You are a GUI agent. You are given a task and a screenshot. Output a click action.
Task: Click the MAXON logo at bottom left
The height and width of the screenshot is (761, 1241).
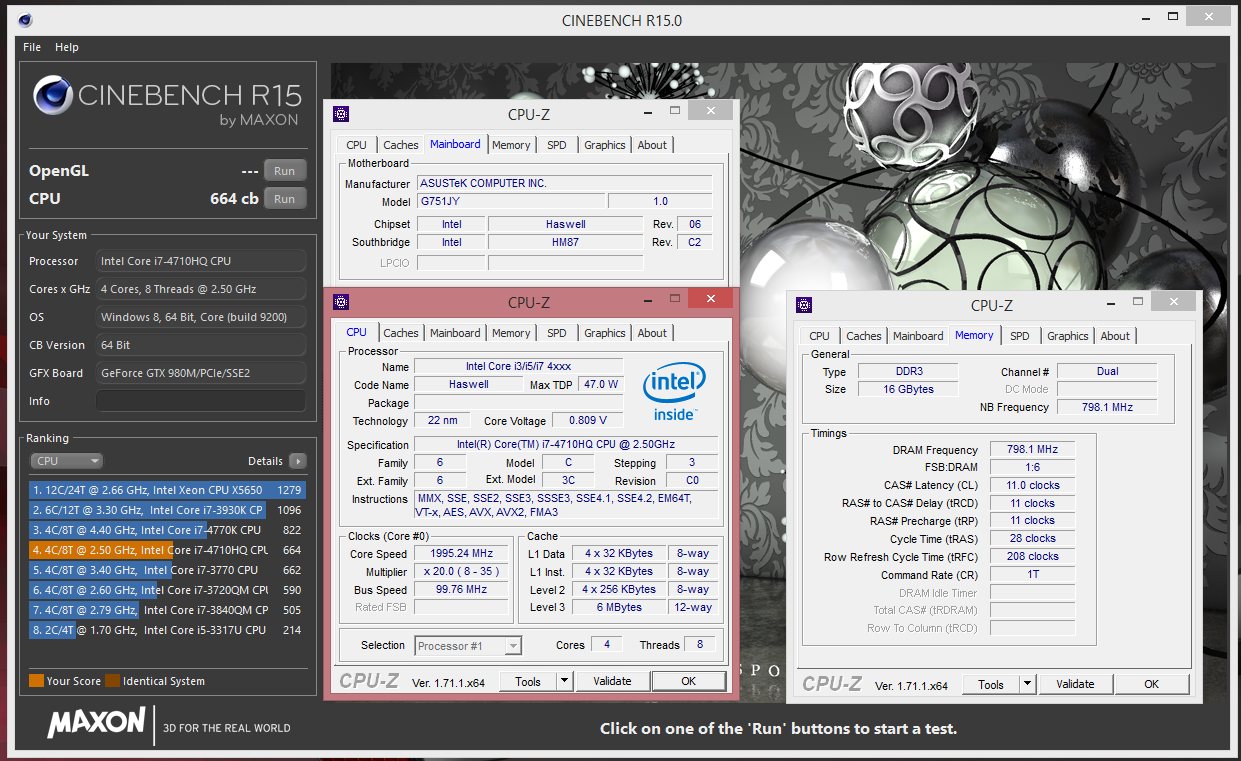click(x=97, y=723)
